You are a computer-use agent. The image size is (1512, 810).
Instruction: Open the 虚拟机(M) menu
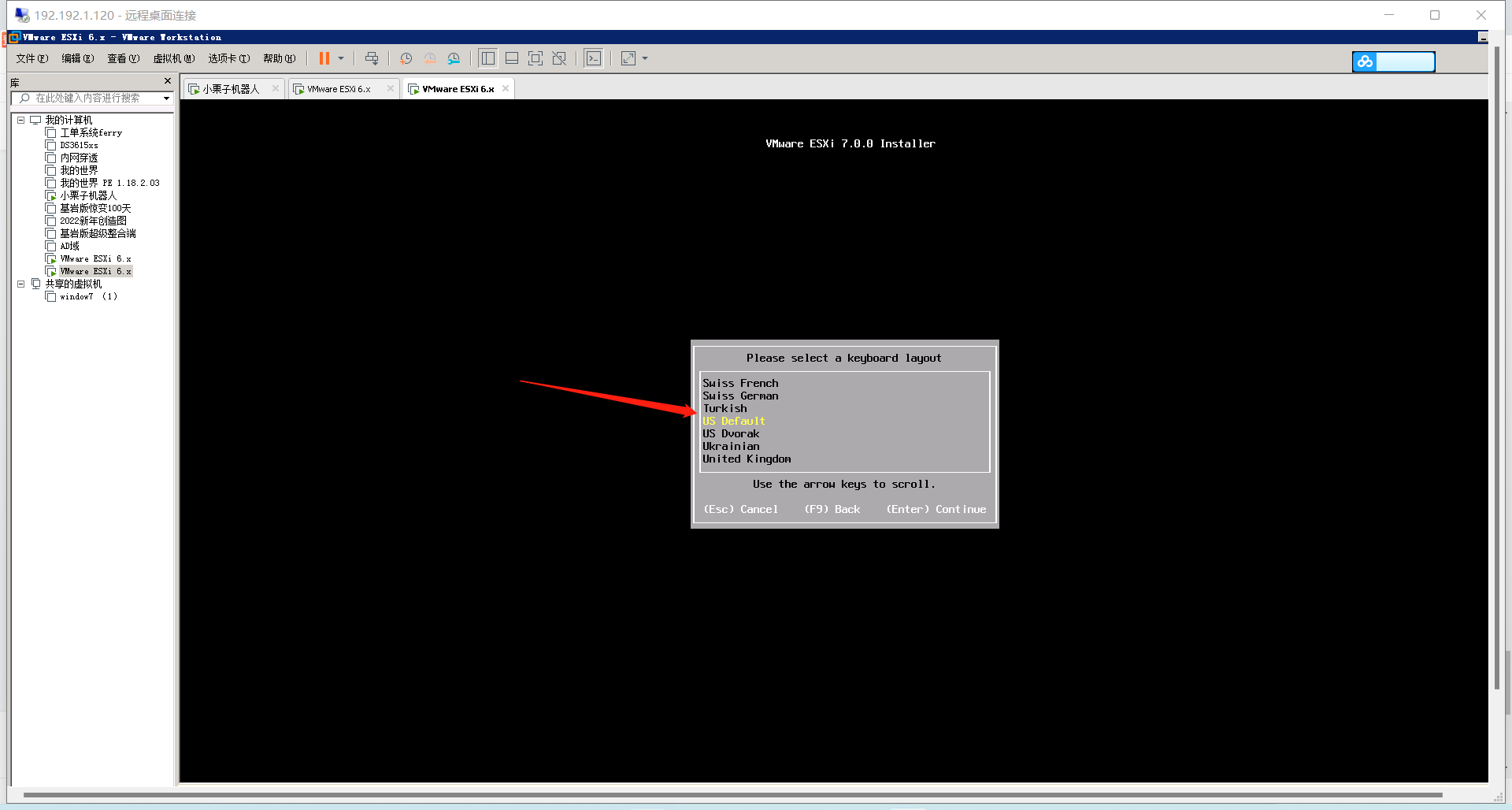(174, 58)
